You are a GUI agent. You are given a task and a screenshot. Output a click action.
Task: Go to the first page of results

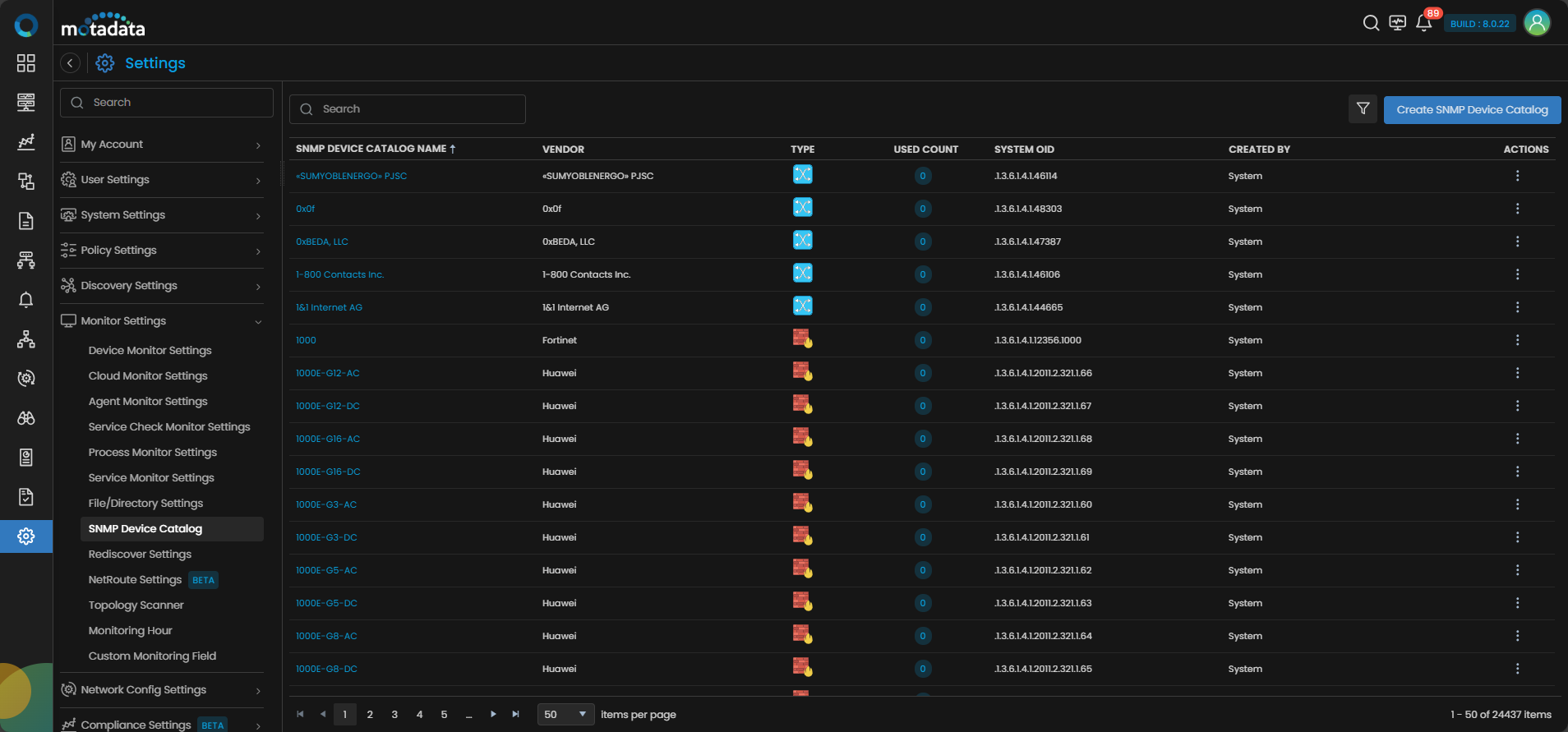point(300,714)
